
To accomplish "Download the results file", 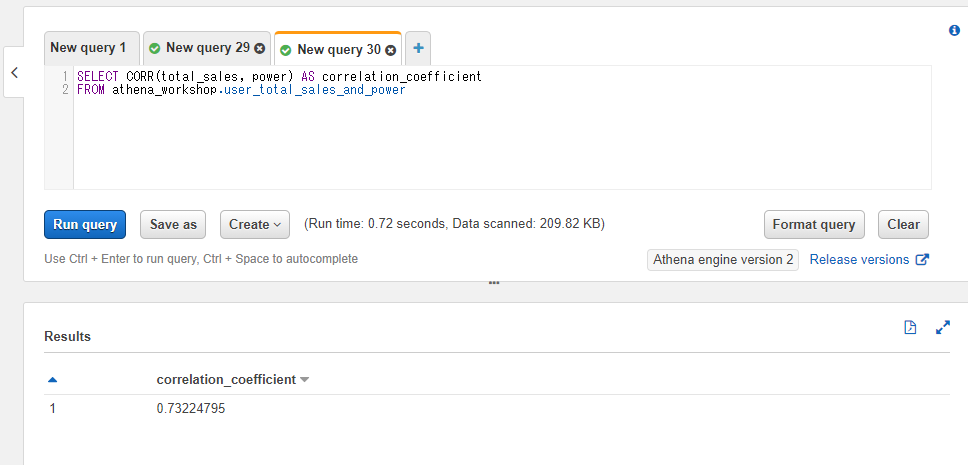I will click(x=910, y=327).
